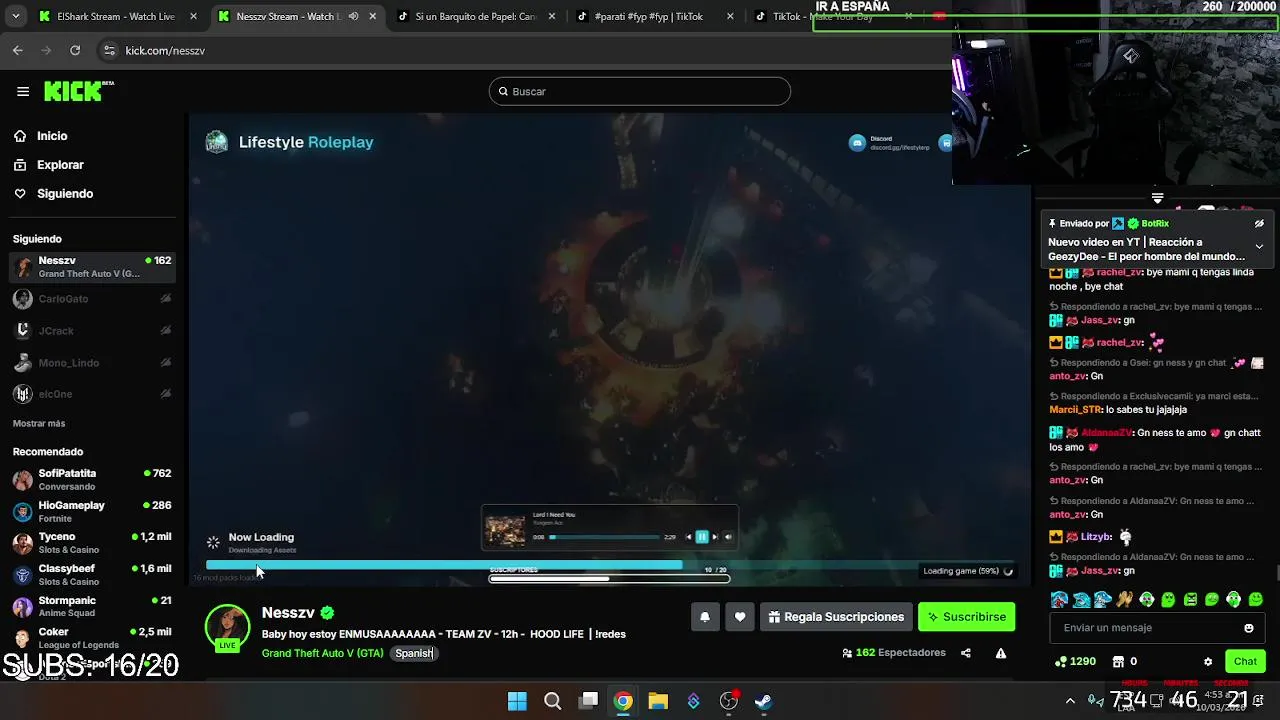Toggle the heart follow button

tap(740, 617)
